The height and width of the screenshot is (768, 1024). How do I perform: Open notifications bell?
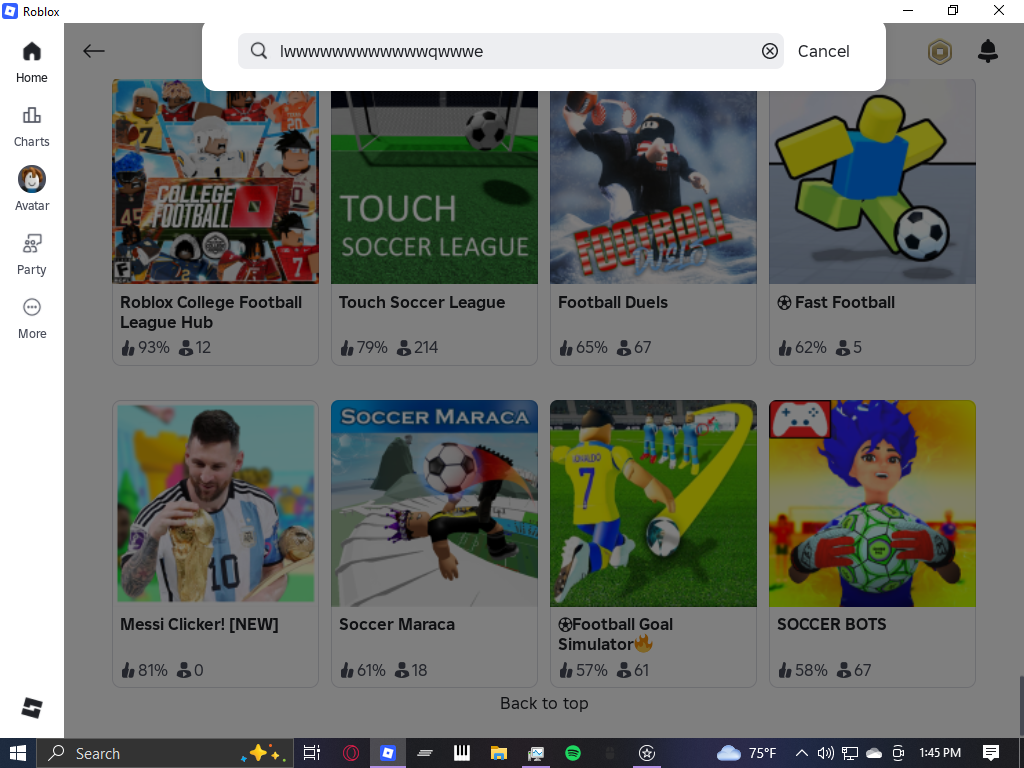tap(987, 51)
